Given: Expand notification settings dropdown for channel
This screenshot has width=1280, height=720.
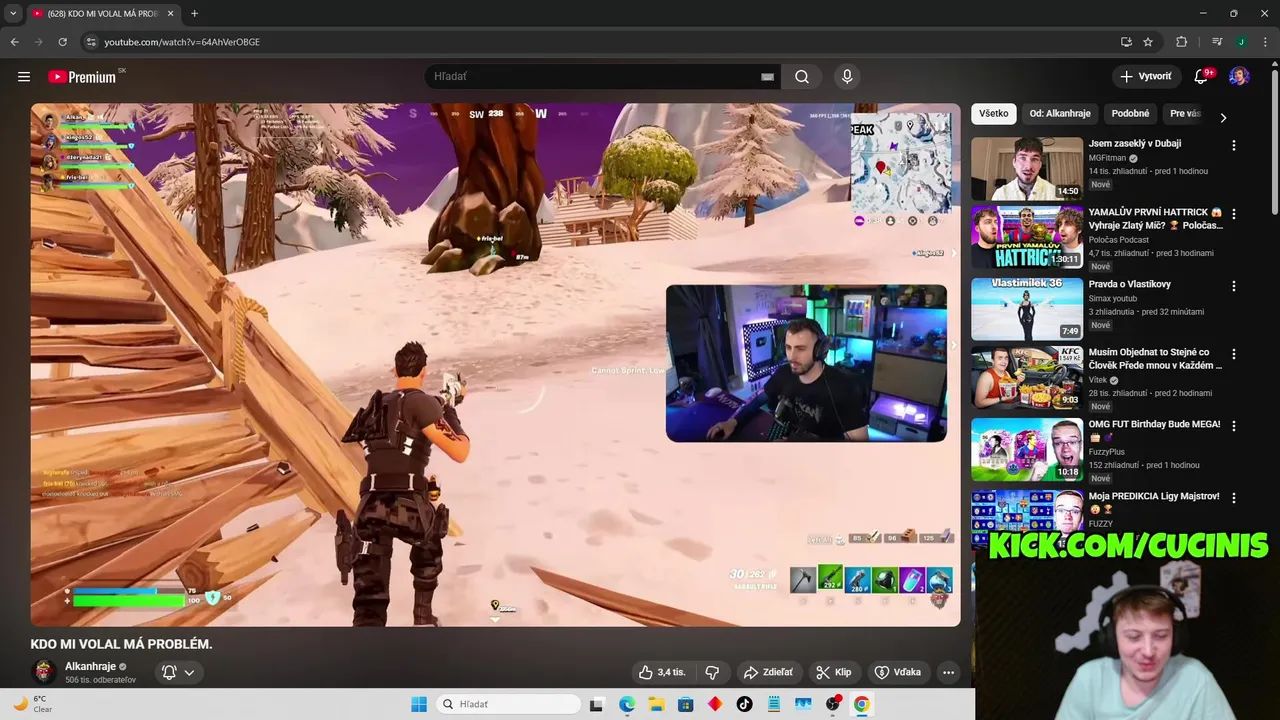Looking at the screenshot, I should click(189, 672).
